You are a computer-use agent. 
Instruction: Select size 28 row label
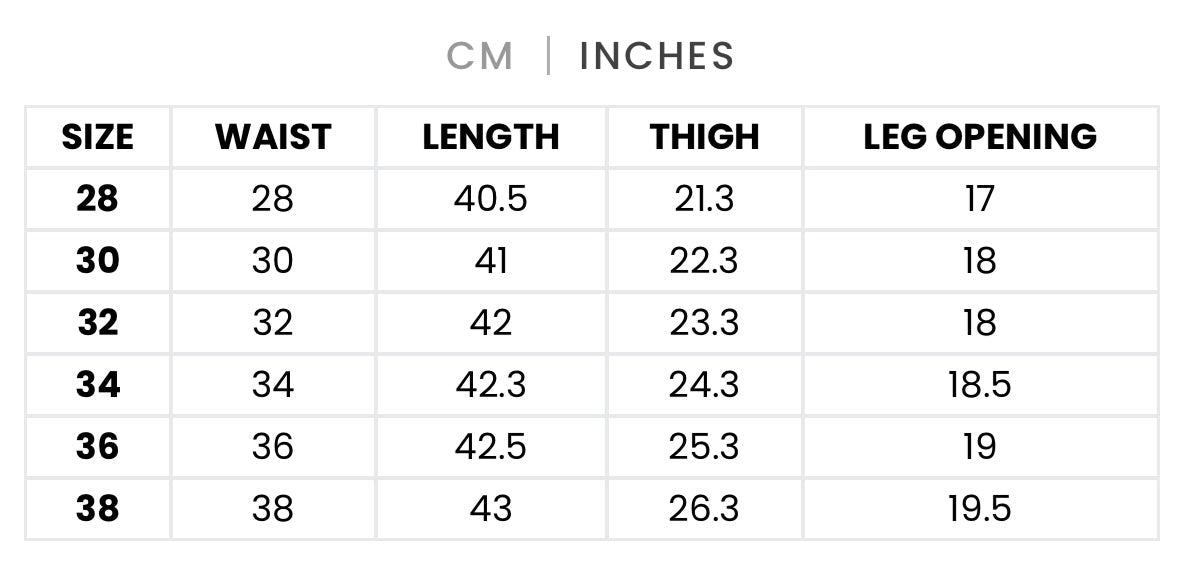[x=97, y=199]
